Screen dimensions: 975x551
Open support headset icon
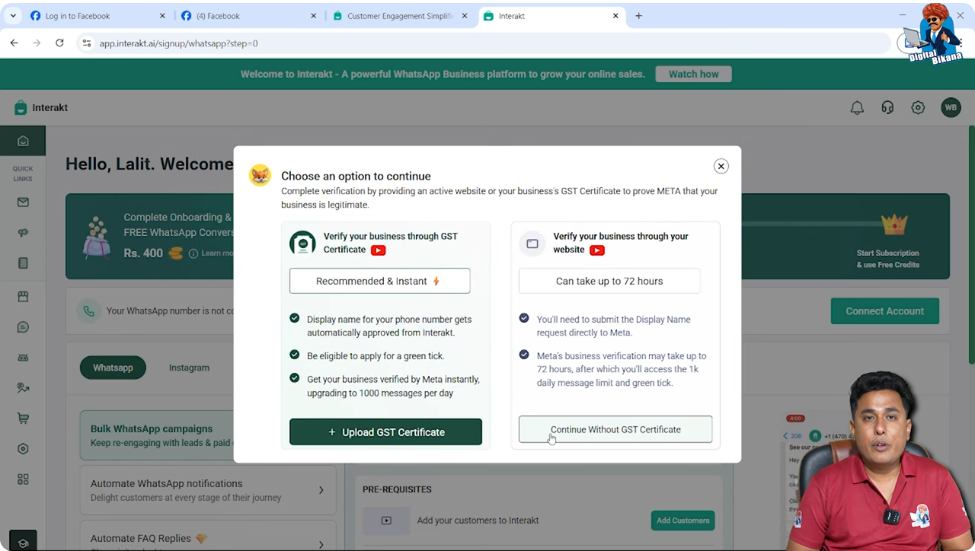(x=887, y=108)
